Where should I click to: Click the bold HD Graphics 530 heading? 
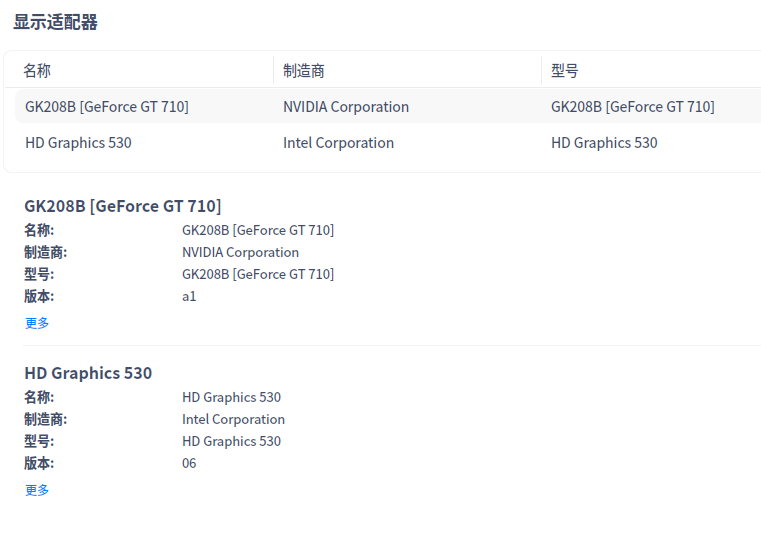88,373
